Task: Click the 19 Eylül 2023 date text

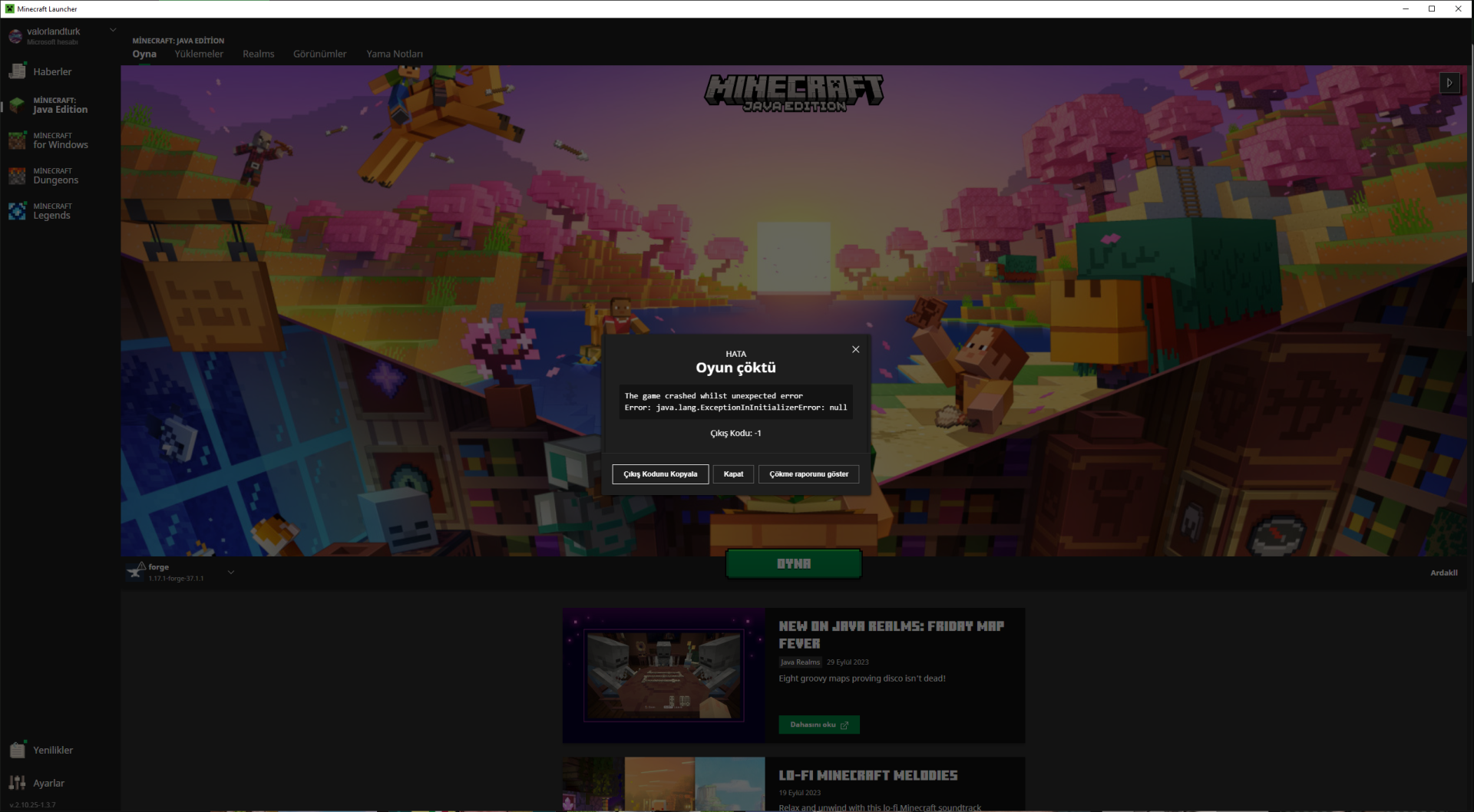Action: click(x=800, y=793)
